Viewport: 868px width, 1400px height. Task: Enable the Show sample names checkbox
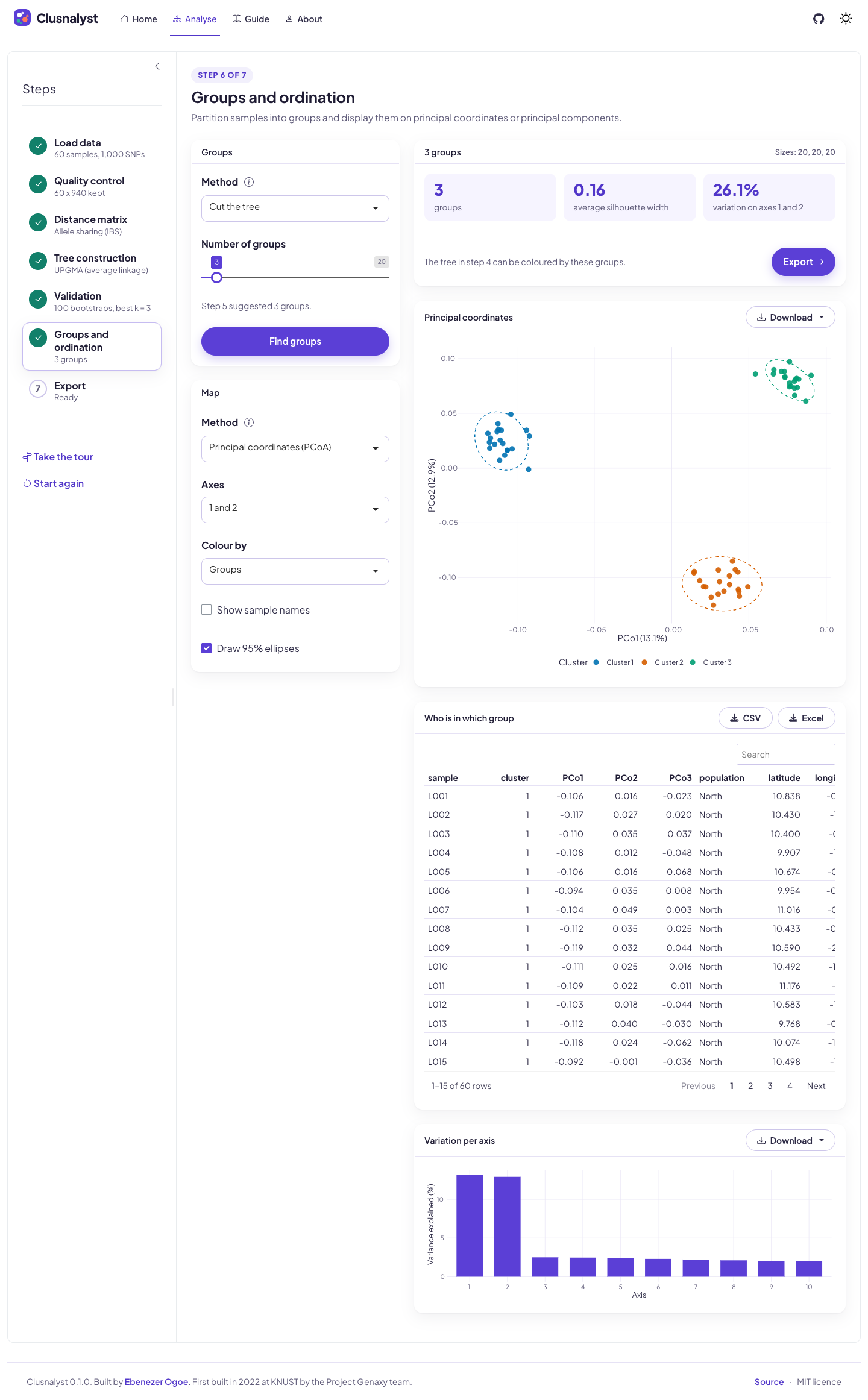coord(206,610)
